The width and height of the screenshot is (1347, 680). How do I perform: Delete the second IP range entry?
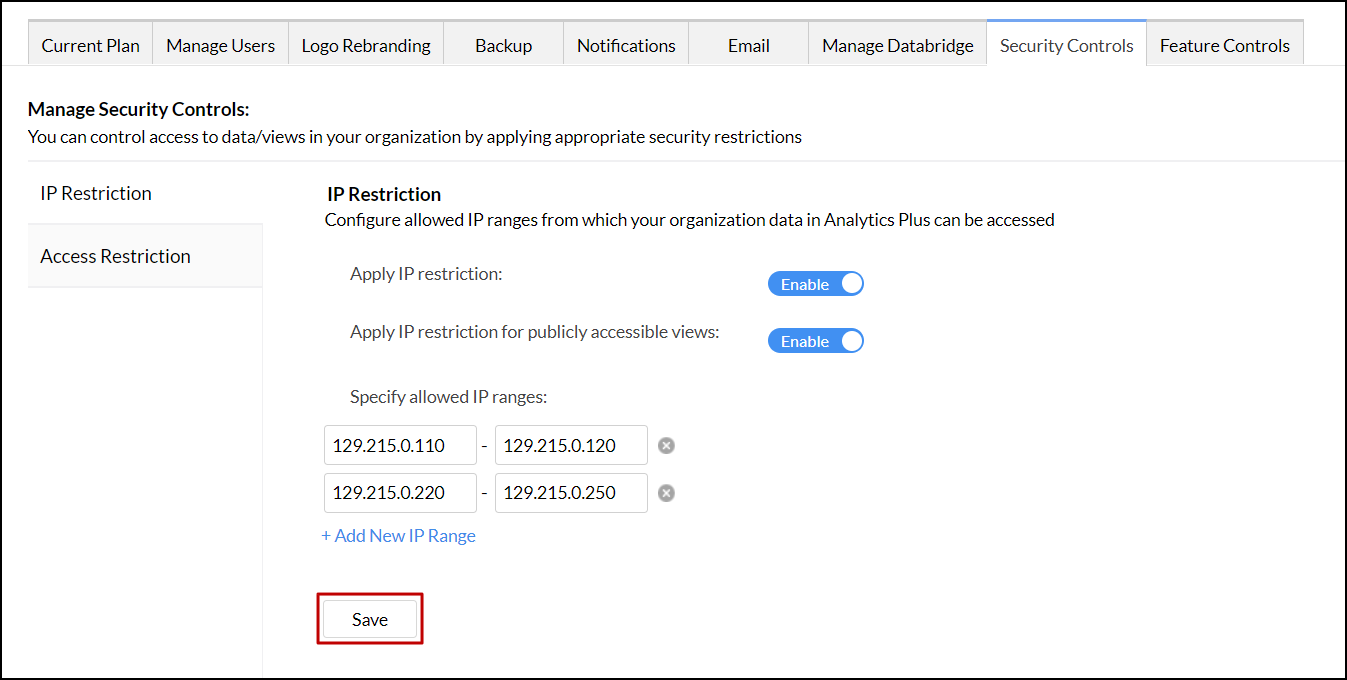click(666, 492)
